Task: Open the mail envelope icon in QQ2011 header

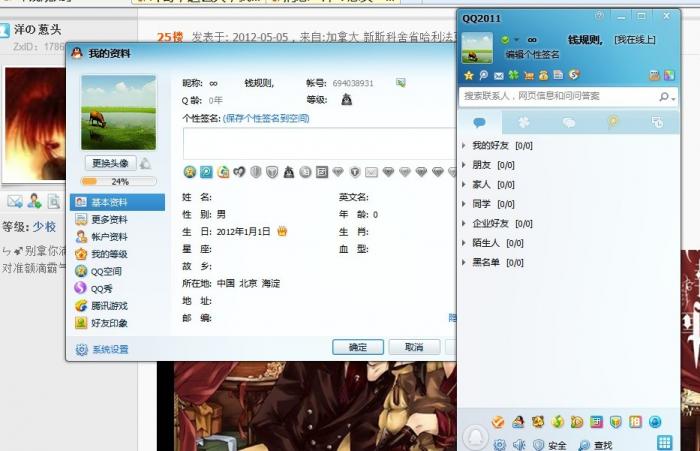Action: point(499,75)
